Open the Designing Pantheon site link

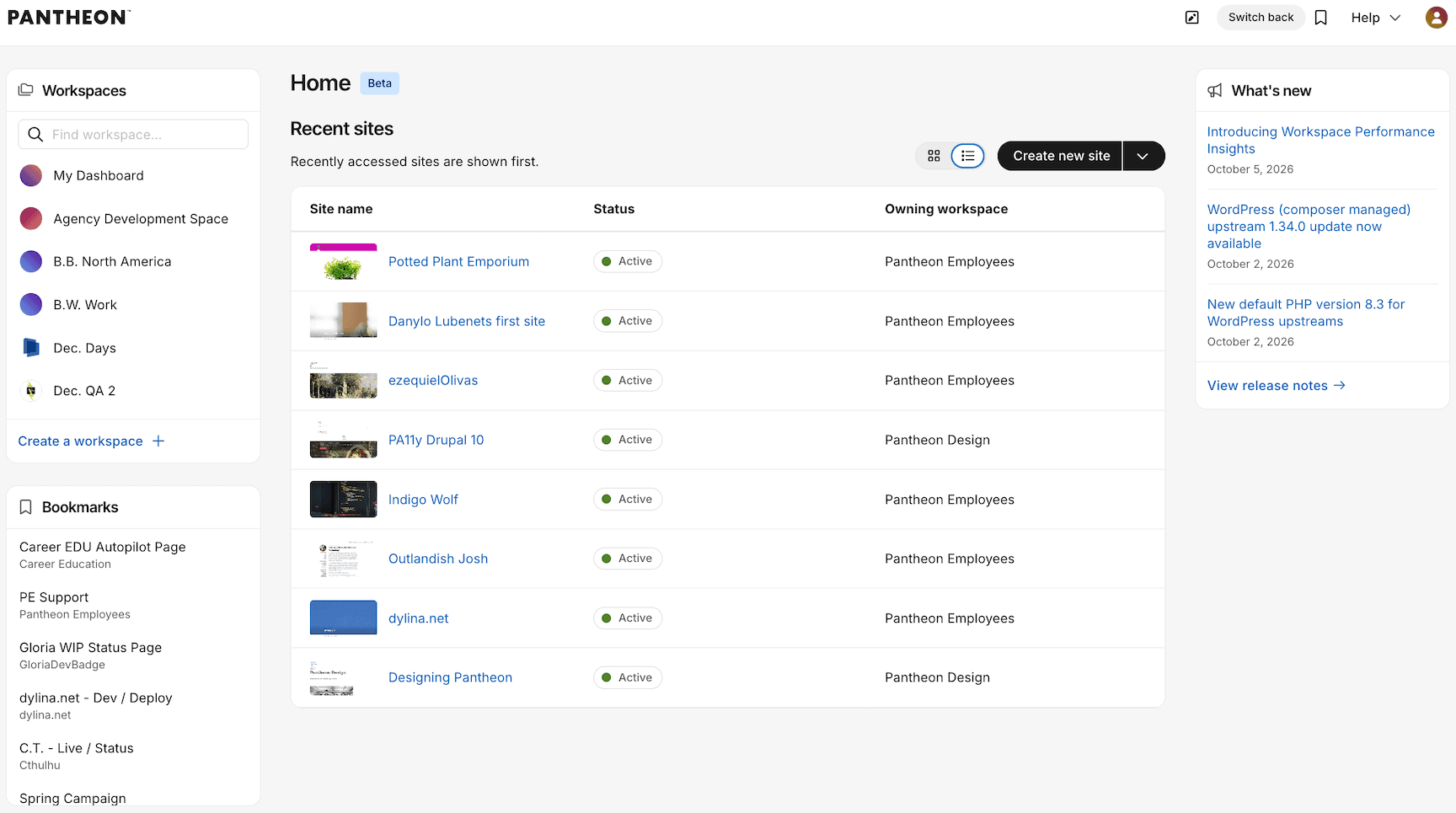coord(451,677)
